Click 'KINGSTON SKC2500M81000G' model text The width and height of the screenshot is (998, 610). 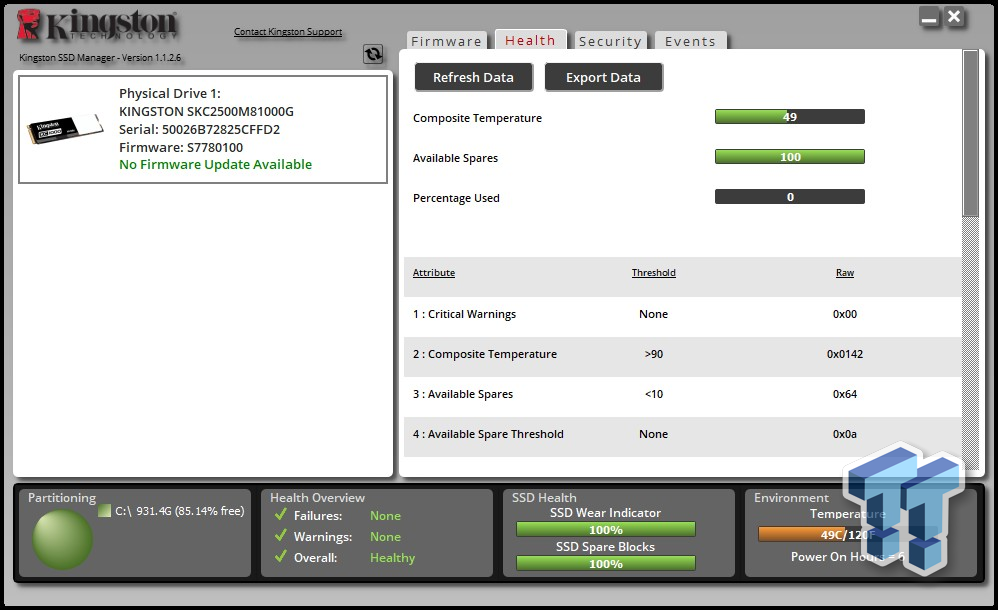(206, 111)
